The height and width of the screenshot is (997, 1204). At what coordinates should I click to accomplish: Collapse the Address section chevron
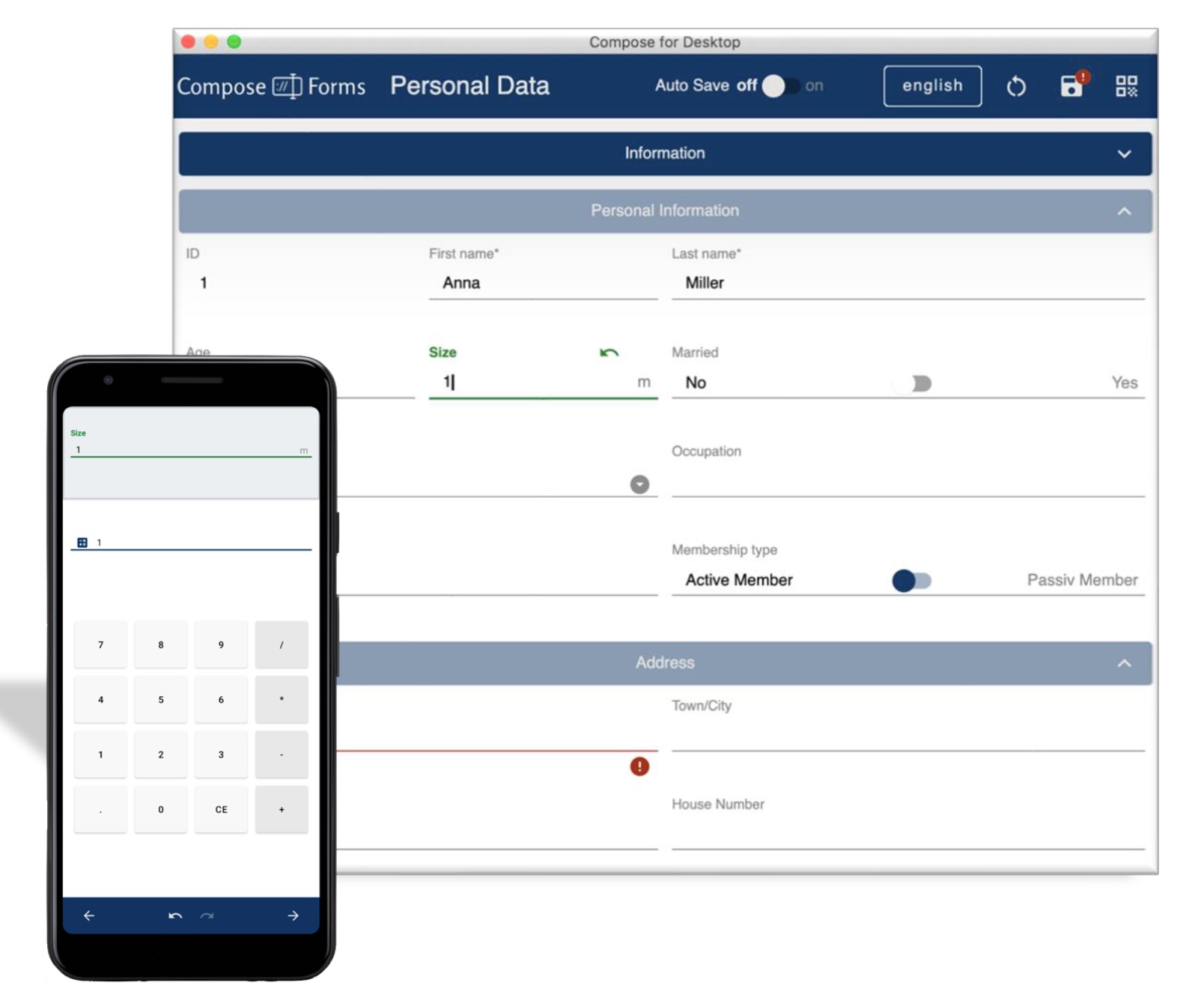(1124, 663)
